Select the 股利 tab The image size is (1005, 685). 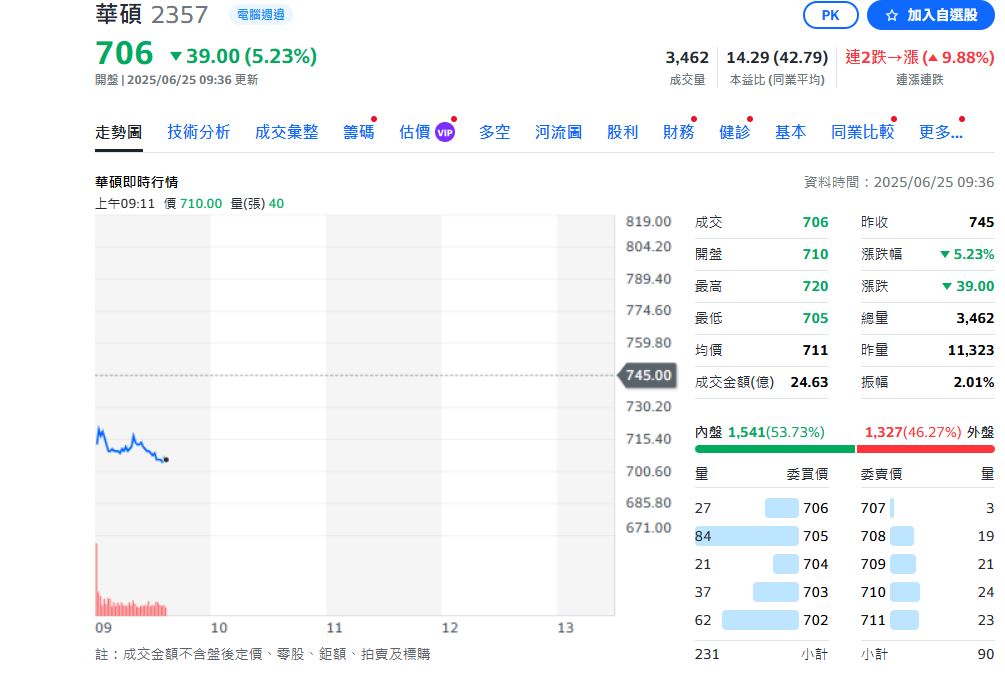pyautogui.click(x=623, y=132)
